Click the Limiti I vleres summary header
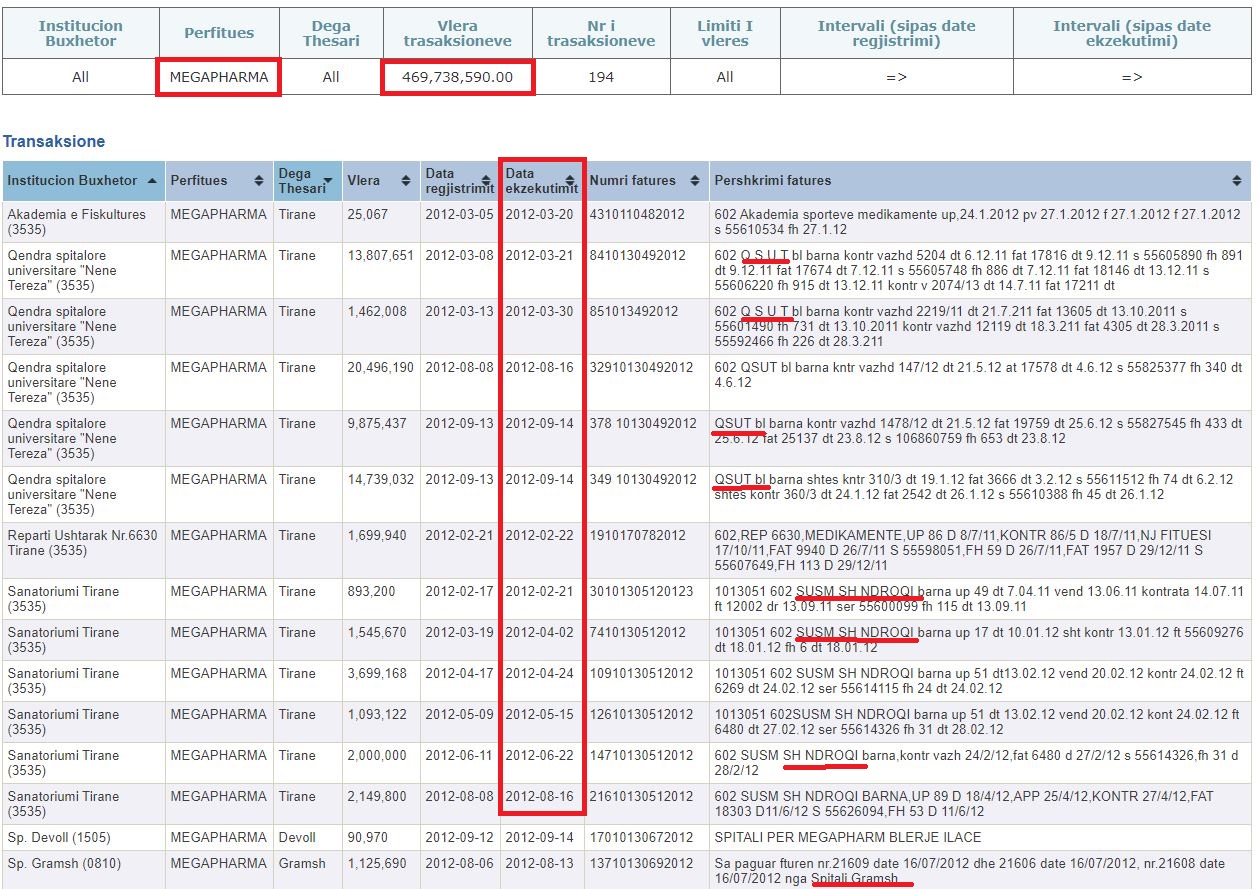 [x=724, y=33]
